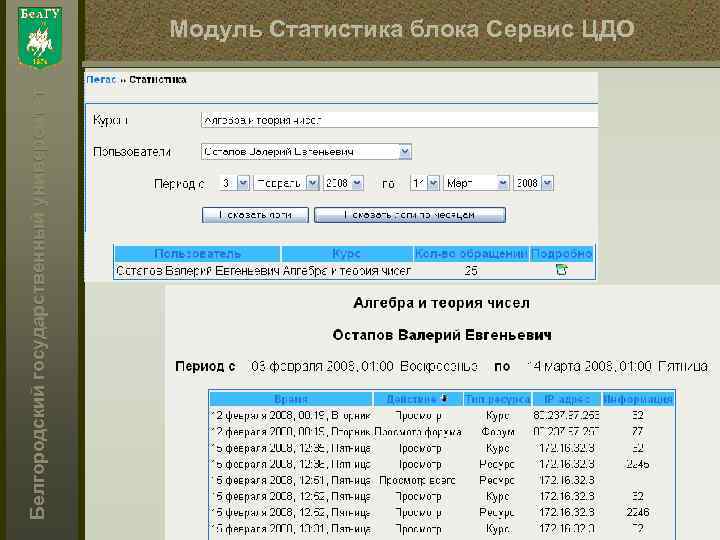Sort log by Время column header
Viewport: 720px width, 540px height.
point(291,399)
